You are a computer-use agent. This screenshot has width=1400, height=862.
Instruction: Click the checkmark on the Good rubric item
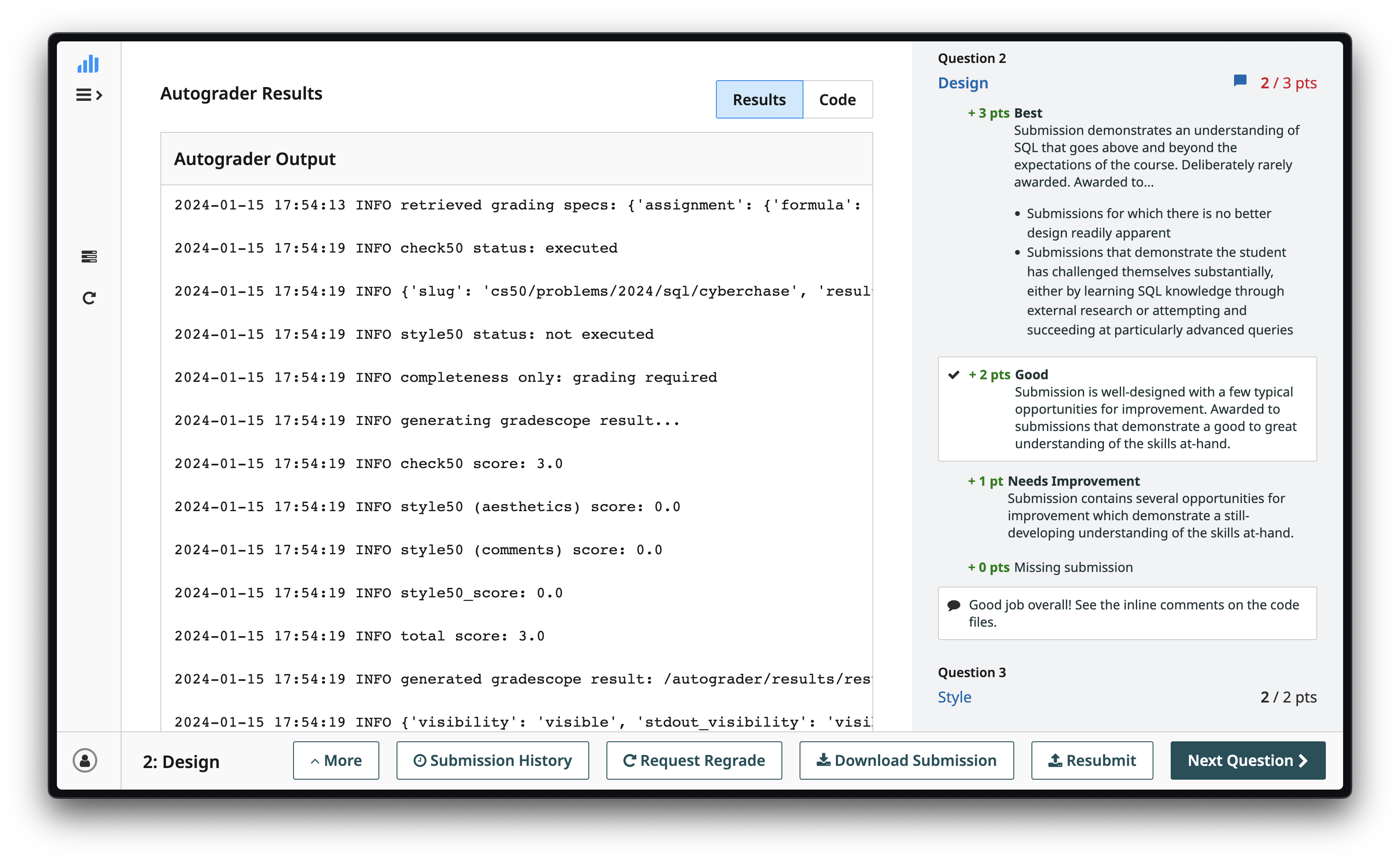click(x=954, y=375)
